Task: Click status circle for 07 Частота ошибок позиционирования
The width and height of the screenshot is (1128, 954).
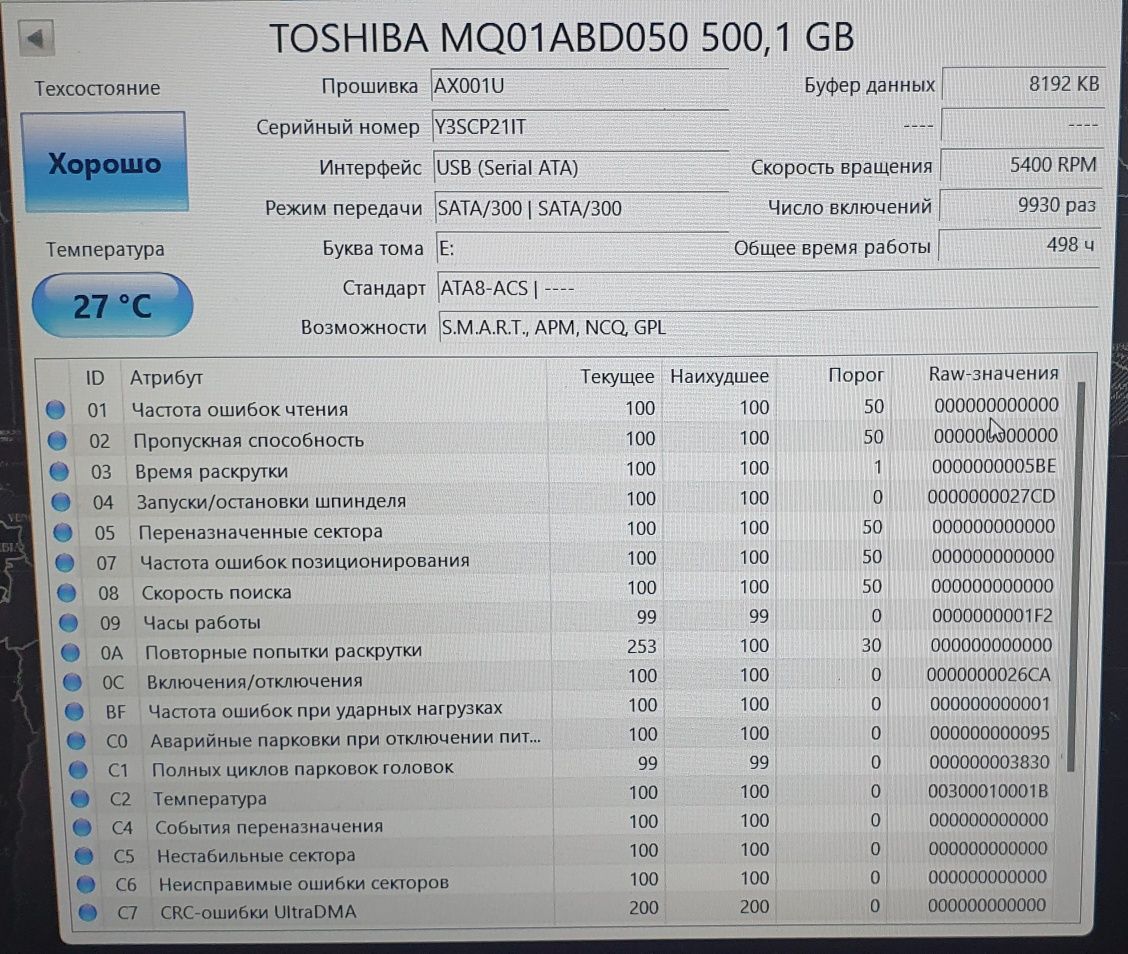Action: tap(65, 563)
